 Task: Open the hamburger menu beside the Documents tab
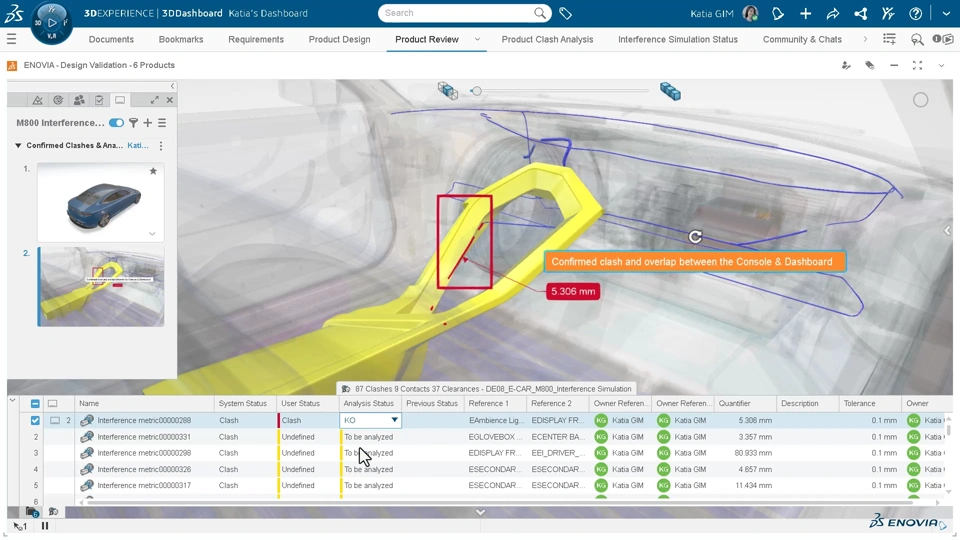[11, 39]
